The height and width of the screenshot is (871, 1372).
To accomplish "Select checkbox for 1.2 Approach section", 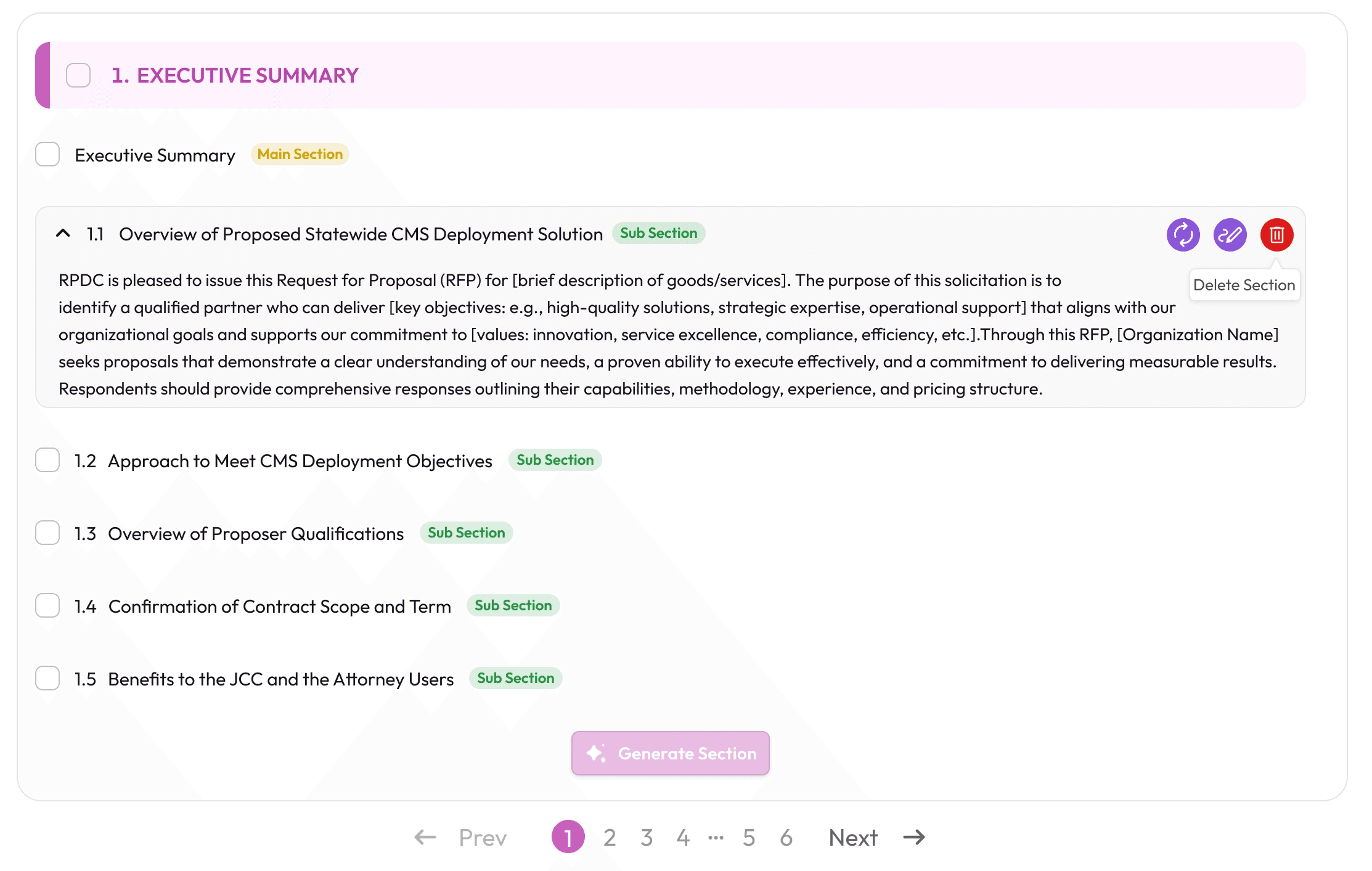I will click(47, 460).
